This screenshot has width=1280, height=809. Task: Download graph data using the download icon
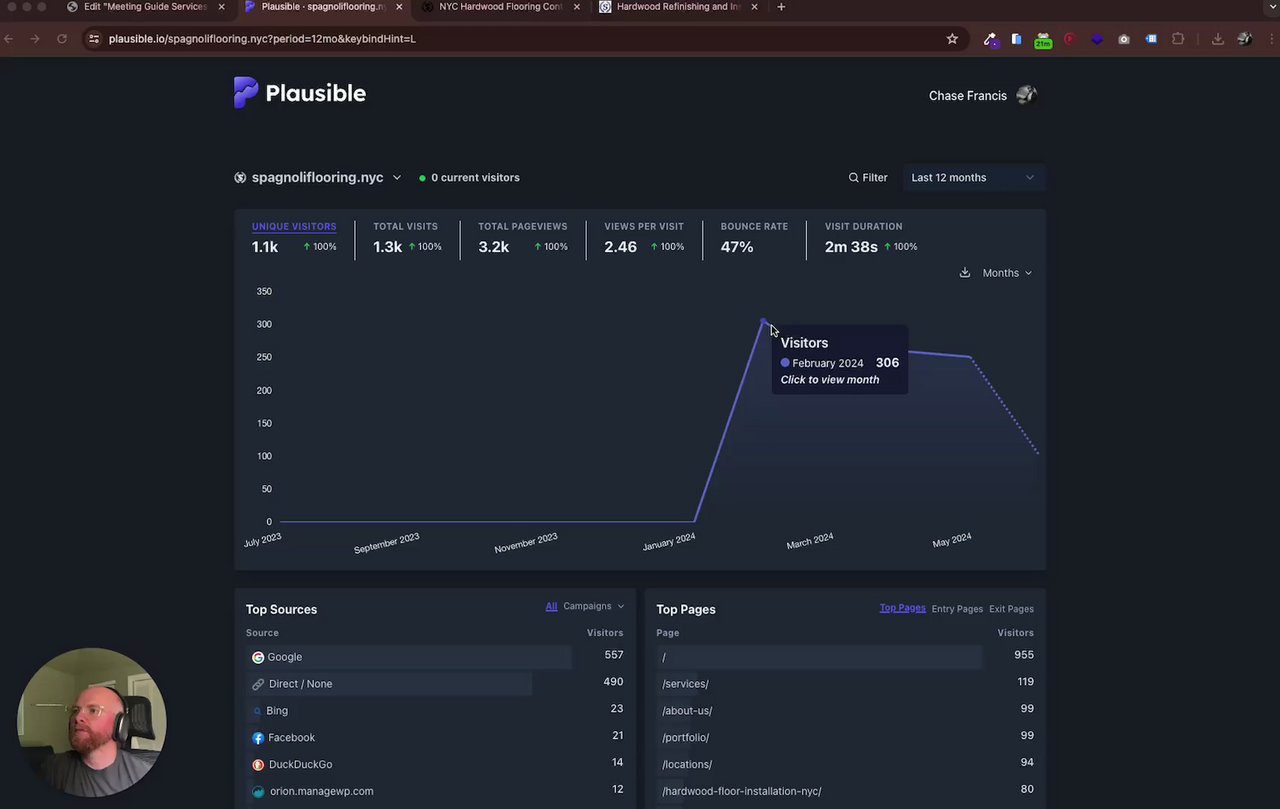coord(964,272)
